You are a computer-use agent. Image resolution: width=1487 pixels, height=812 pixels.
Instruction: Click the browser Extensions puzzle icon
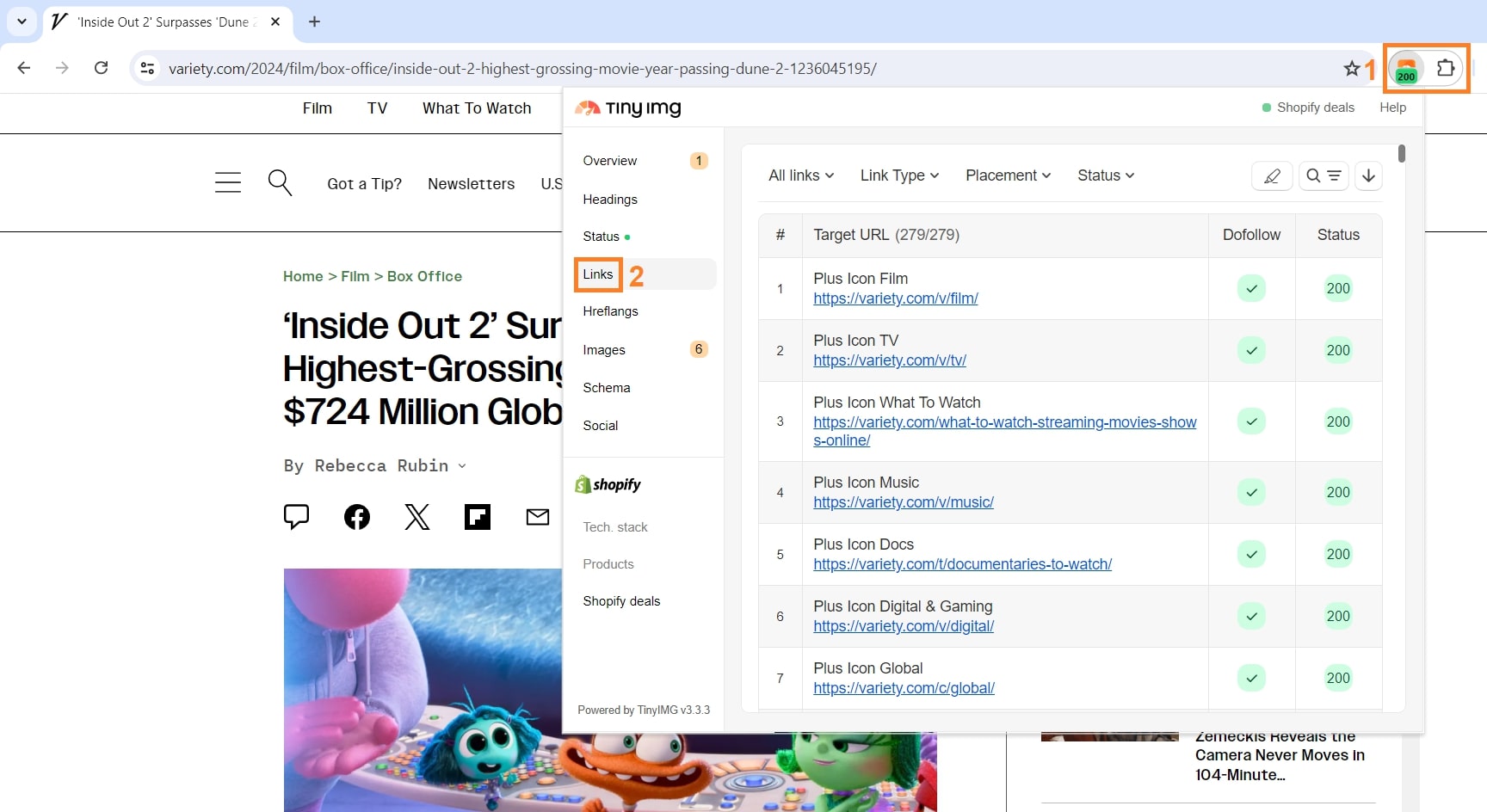coord(1447,68)
